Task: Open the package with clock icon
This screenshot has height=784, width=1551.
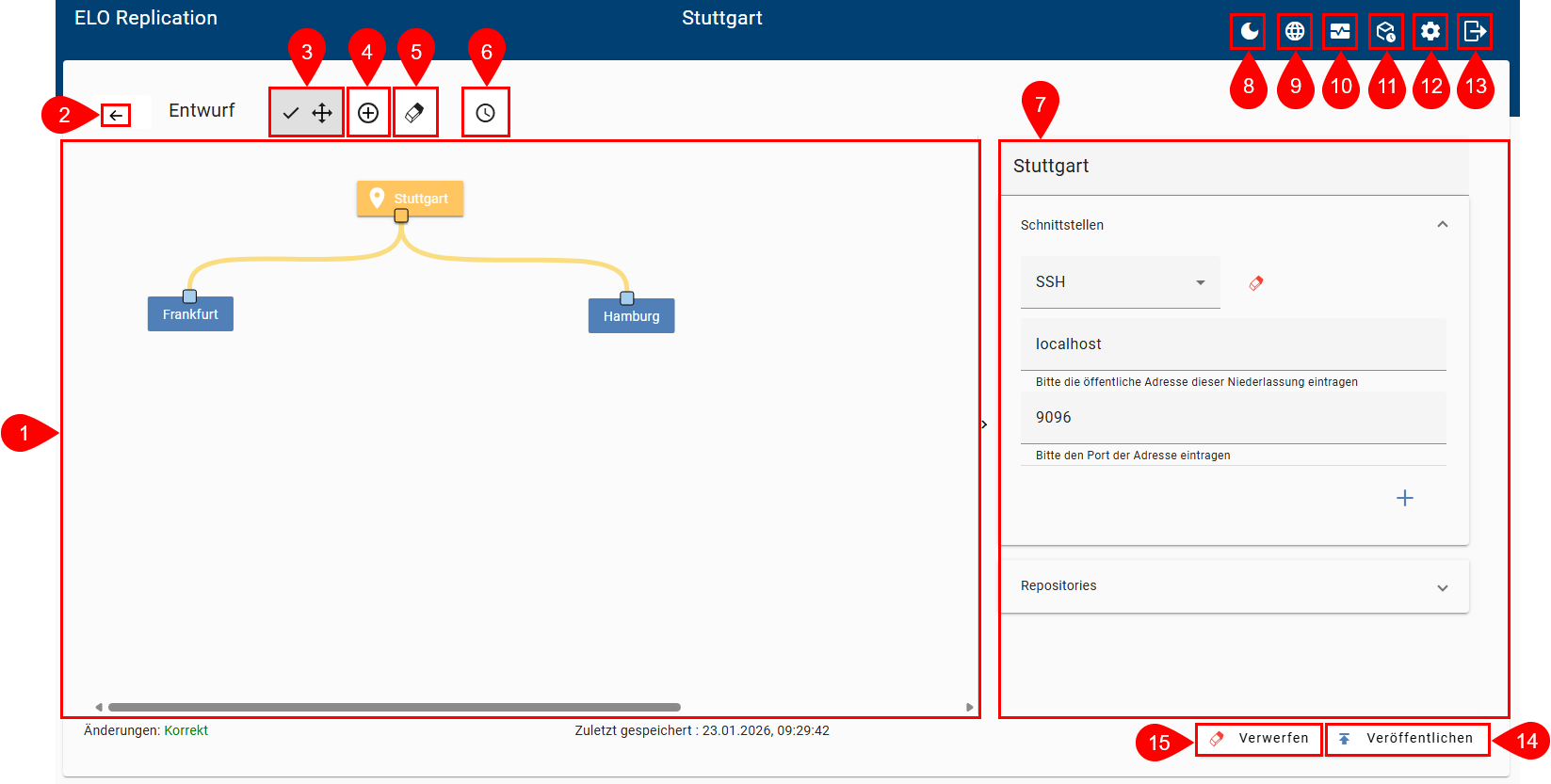Action: (1385, 31)
